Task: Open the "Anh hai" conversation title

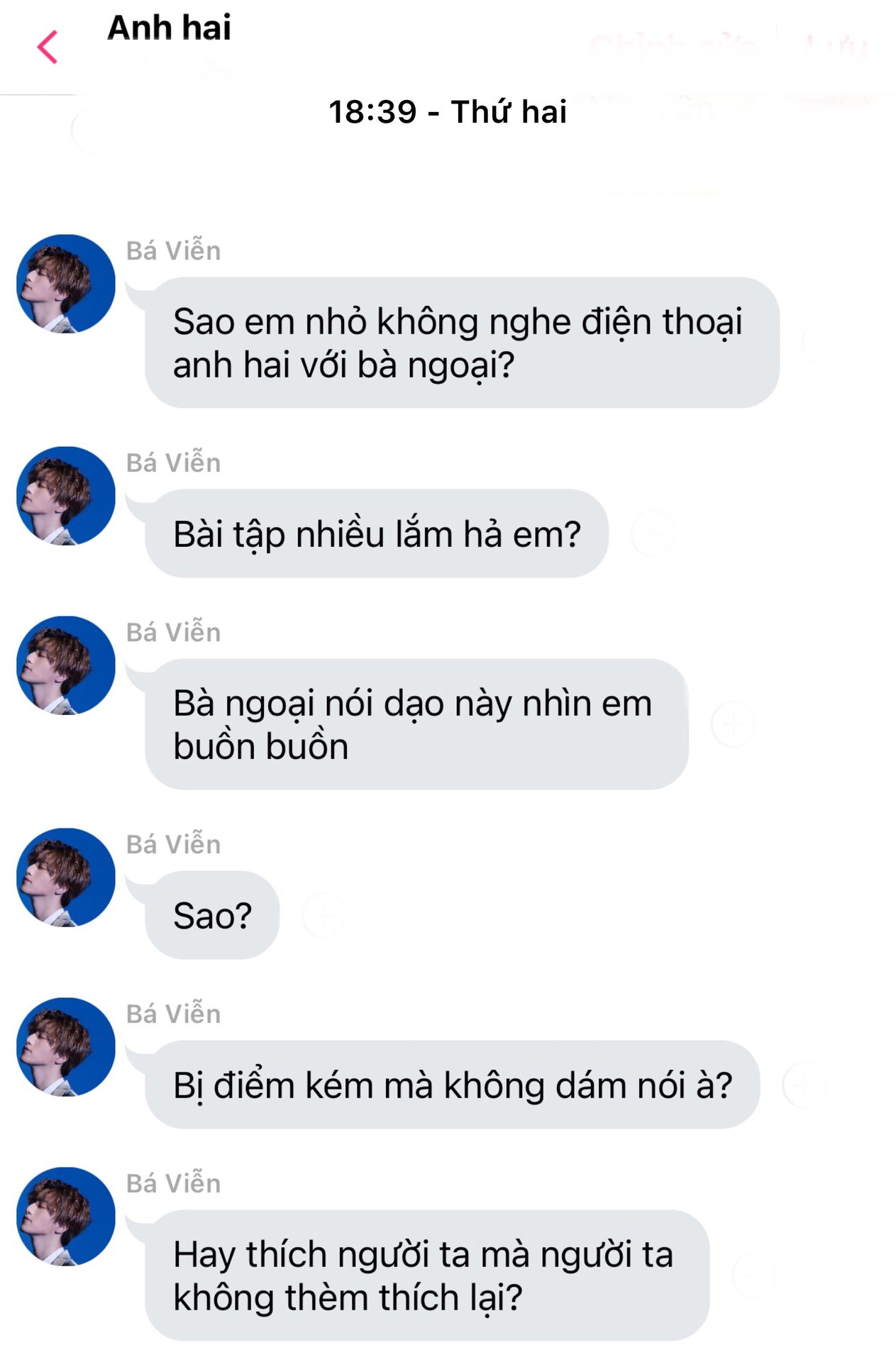Action: (x=169, y=28)
